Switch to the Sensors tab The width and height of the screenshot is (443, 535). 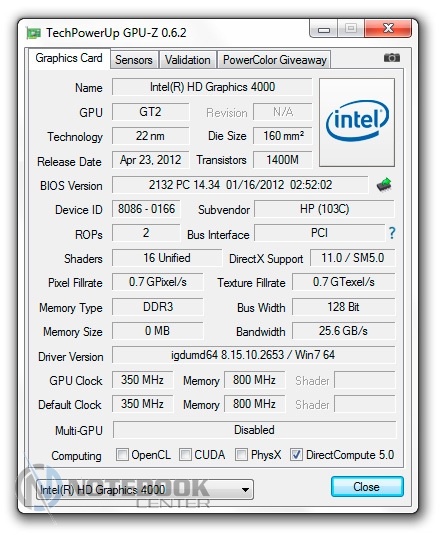point(134,60)
